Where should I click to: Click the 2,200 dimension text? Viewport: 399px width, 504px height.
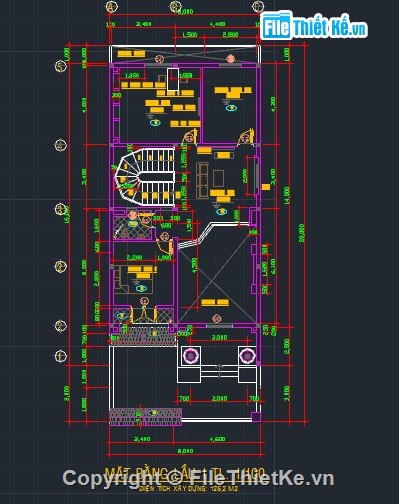coord(134,257)
